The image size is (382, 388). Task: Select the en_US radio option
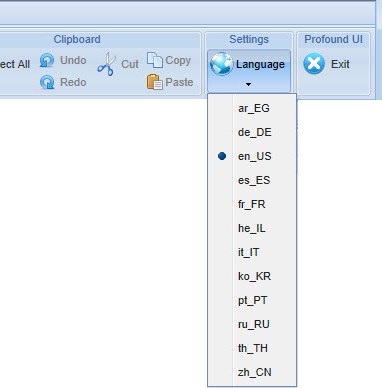coord(222,156)
